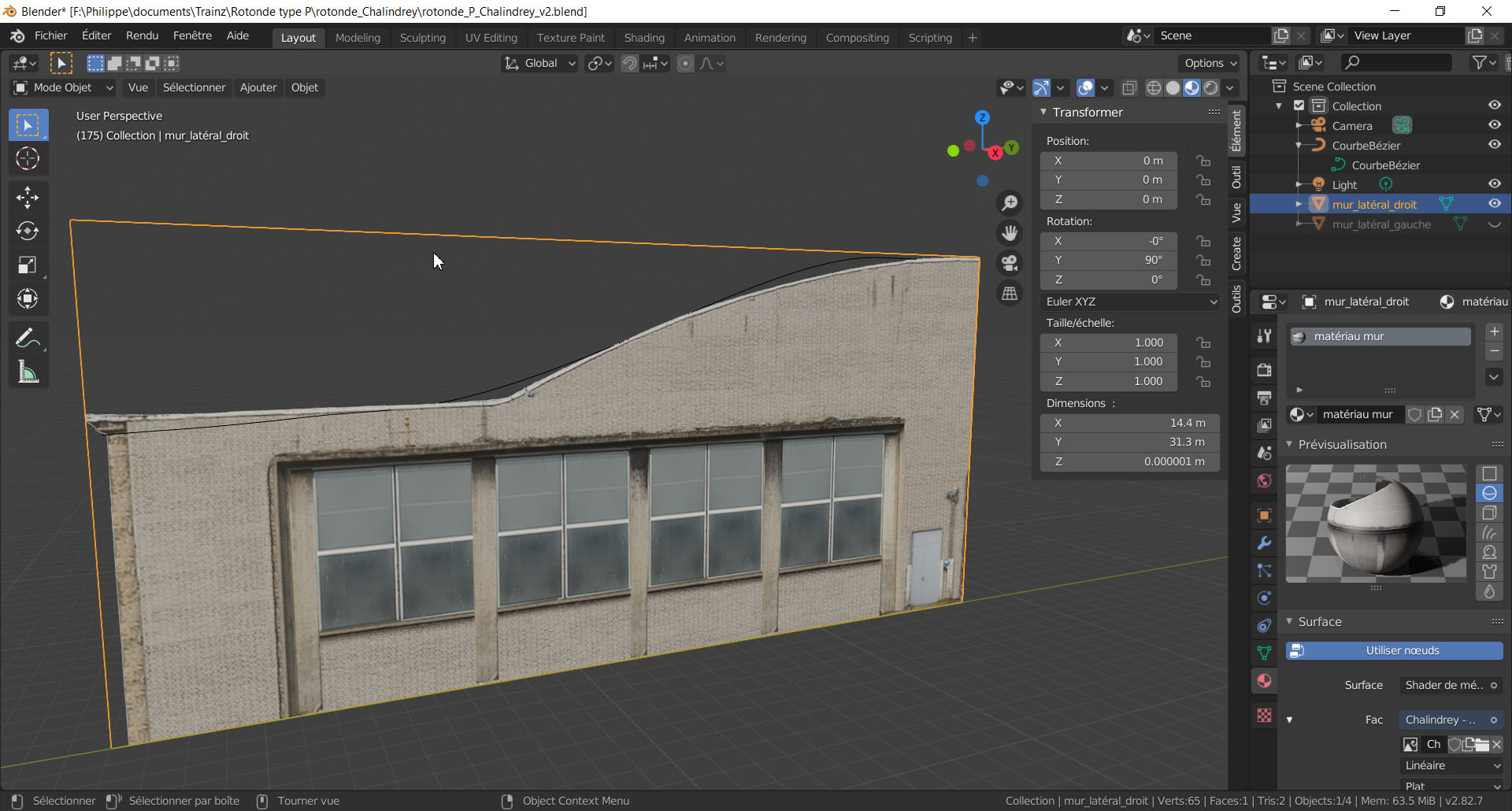Select the Move tool in toolbar

28,197
